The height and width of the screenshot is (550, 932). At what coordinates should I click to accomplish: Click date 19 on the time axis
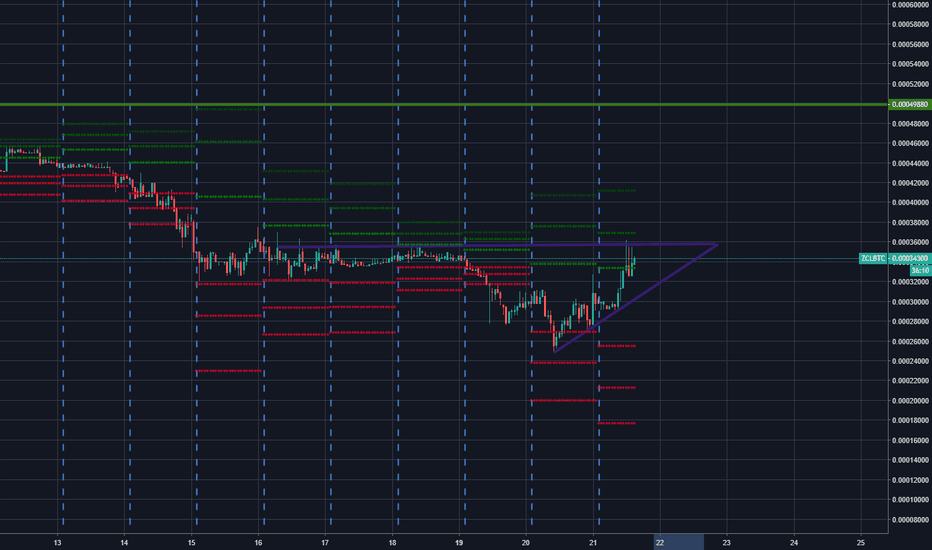tap(459, 542)
